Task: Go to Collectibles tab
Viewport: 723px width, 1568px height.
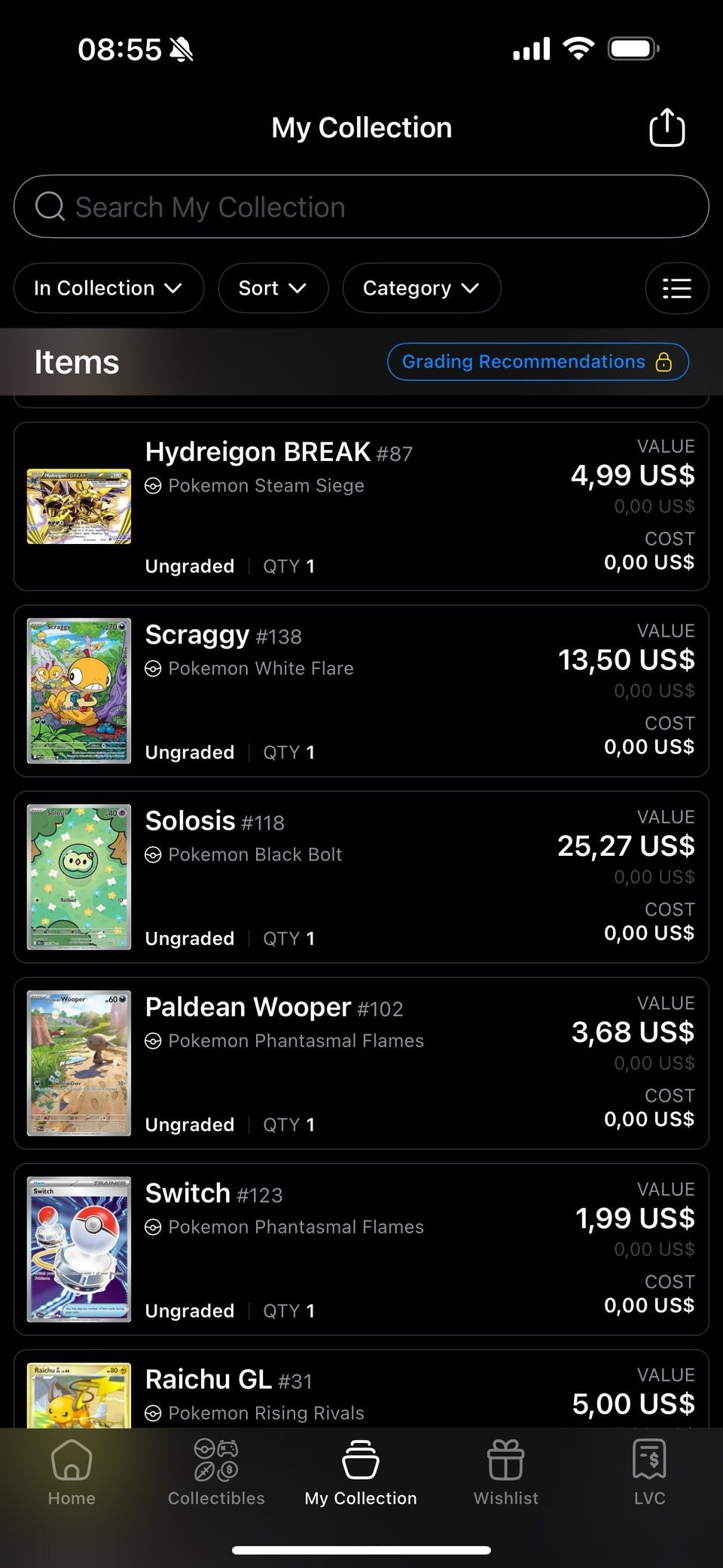Action: [216, 1472]
